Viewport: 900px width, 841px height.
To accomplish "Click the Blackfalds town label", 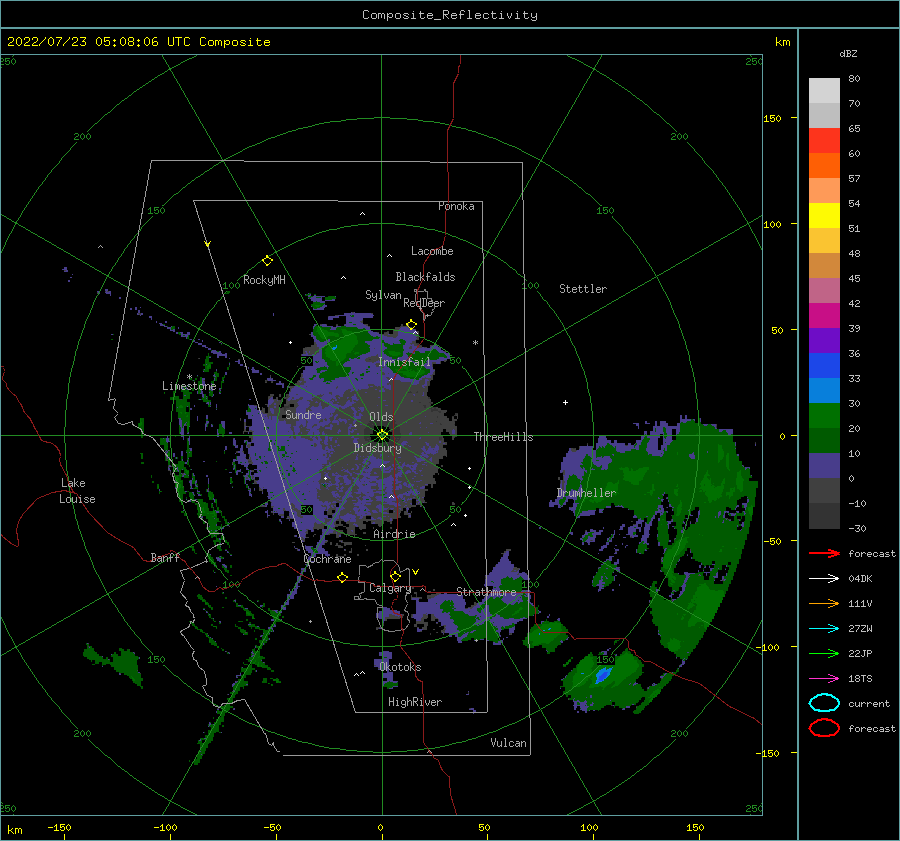I will pos(425,277).
